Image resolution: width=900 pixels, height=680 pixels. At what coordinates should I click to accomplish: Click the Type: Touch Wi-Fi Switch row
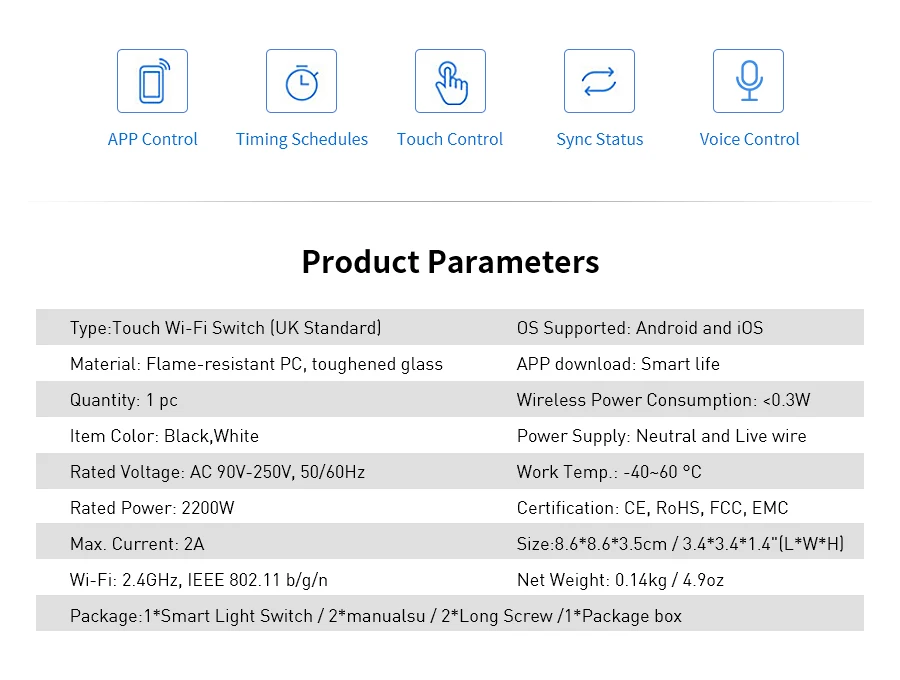226,328
